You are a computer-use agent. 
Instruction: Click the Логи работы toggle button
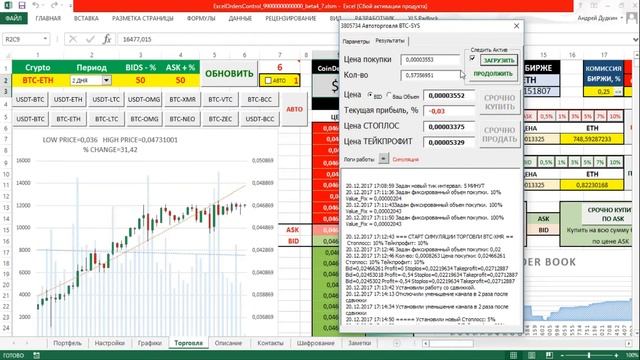coord(383,159)
